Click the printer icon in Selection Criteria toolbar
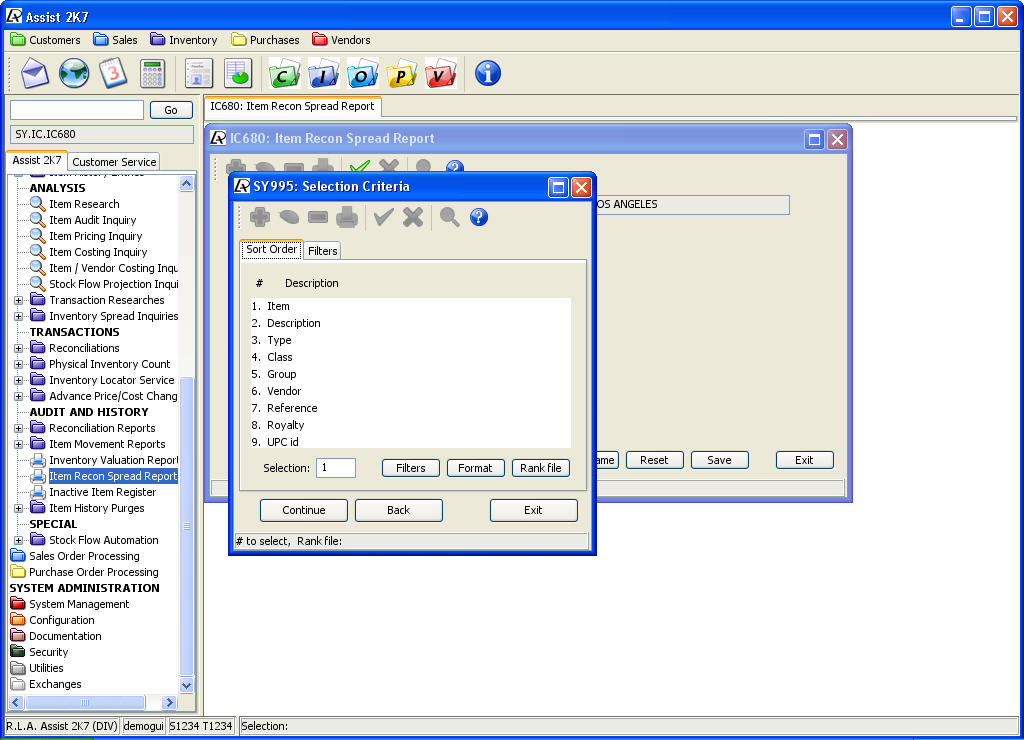Screen dimensions: 1024x740 (x=347, y=217)
